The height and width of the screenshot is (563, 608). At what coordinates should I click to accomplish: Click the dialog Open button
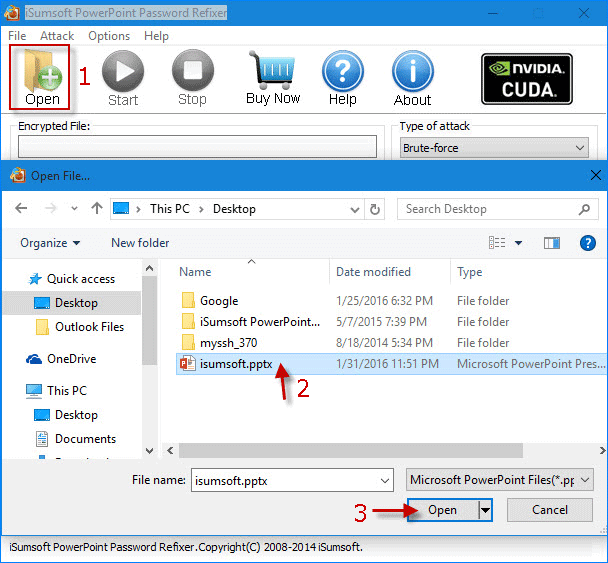point(443,510)
